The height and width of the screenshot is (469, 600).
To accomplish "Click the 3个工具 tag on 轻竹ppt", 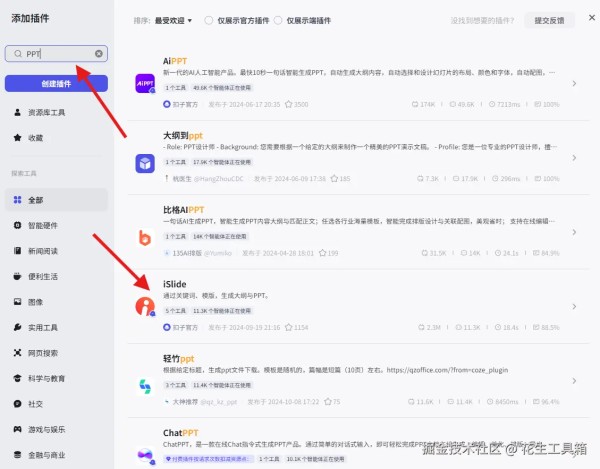I will 175,385.
